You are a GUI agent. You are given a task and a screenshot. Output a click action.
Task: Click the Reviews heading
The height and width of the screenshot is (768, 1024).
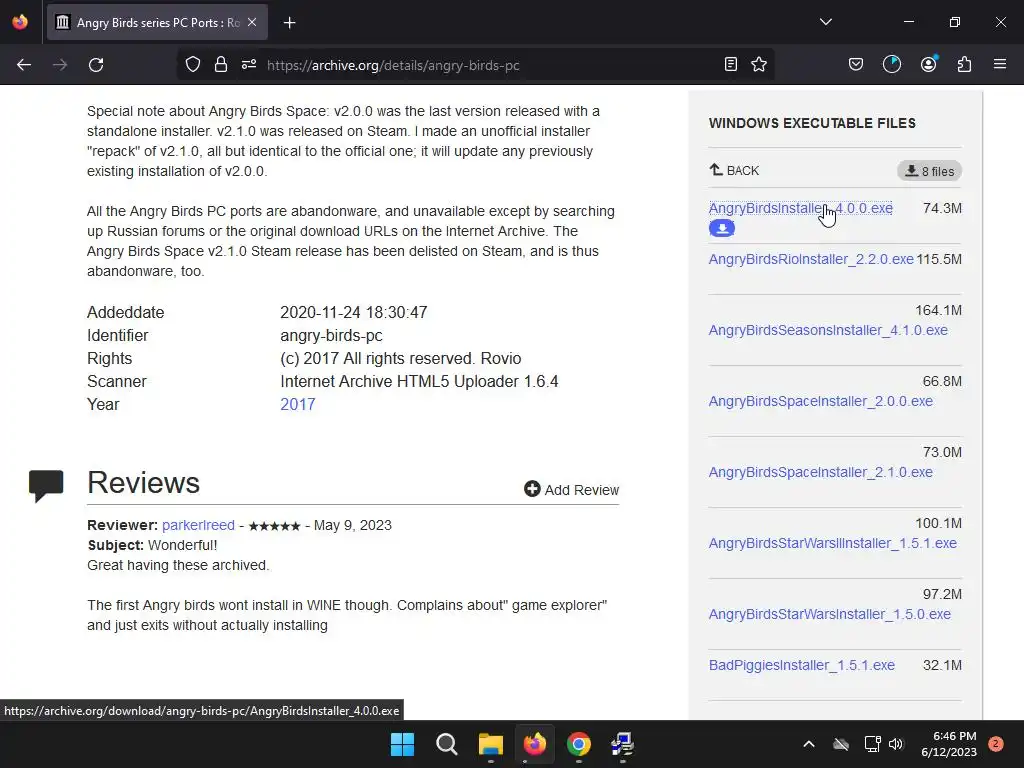click(144, 483)
